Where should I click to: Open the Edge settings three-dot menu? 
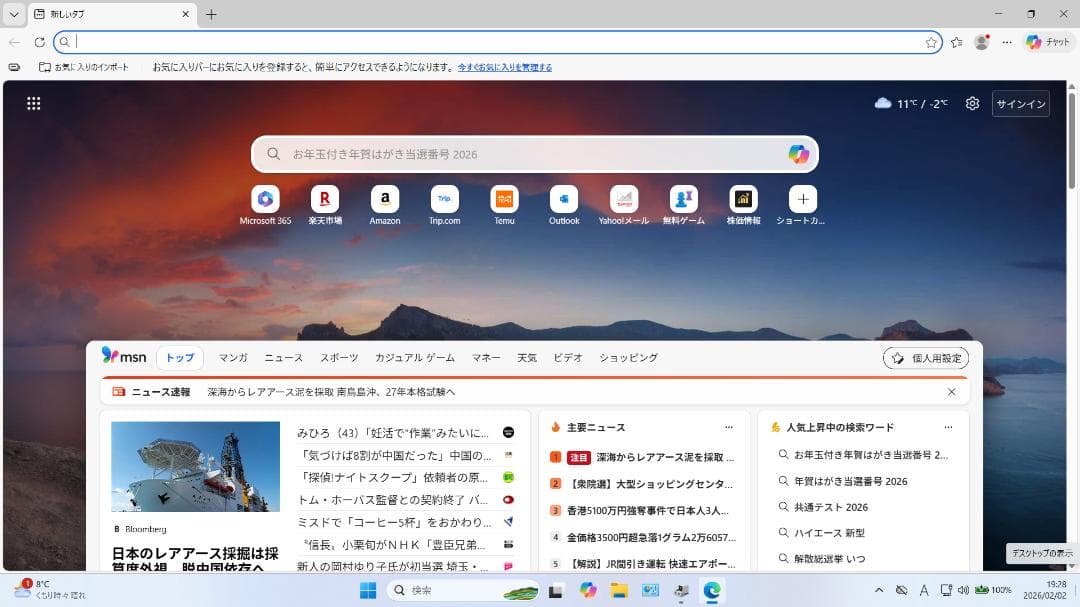[x=1007, y=42]
